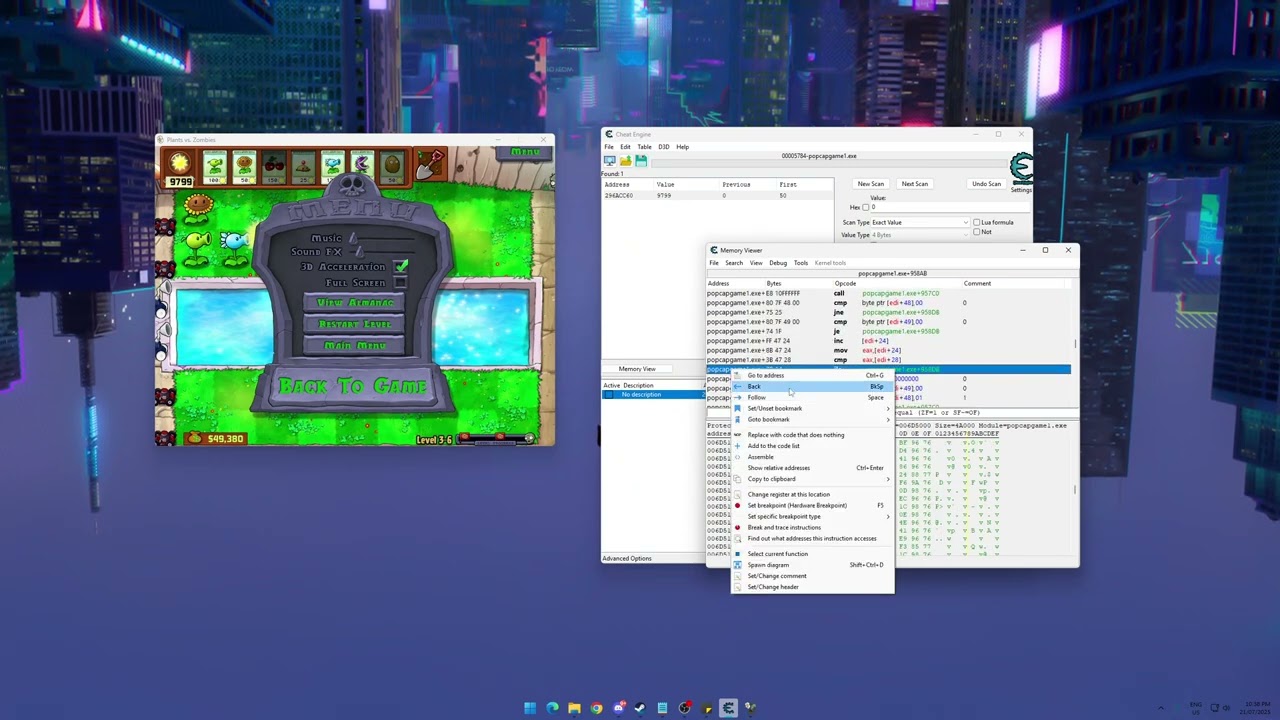Pick up the shovel tool
The width and height of the screenshot is (1280, 720).
click(430, 165)
